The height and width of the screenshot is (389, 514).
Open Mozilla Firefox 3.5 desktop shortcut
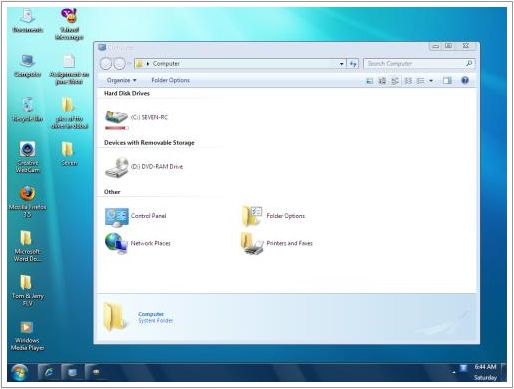pyautogui.click(x=28, y=201)
